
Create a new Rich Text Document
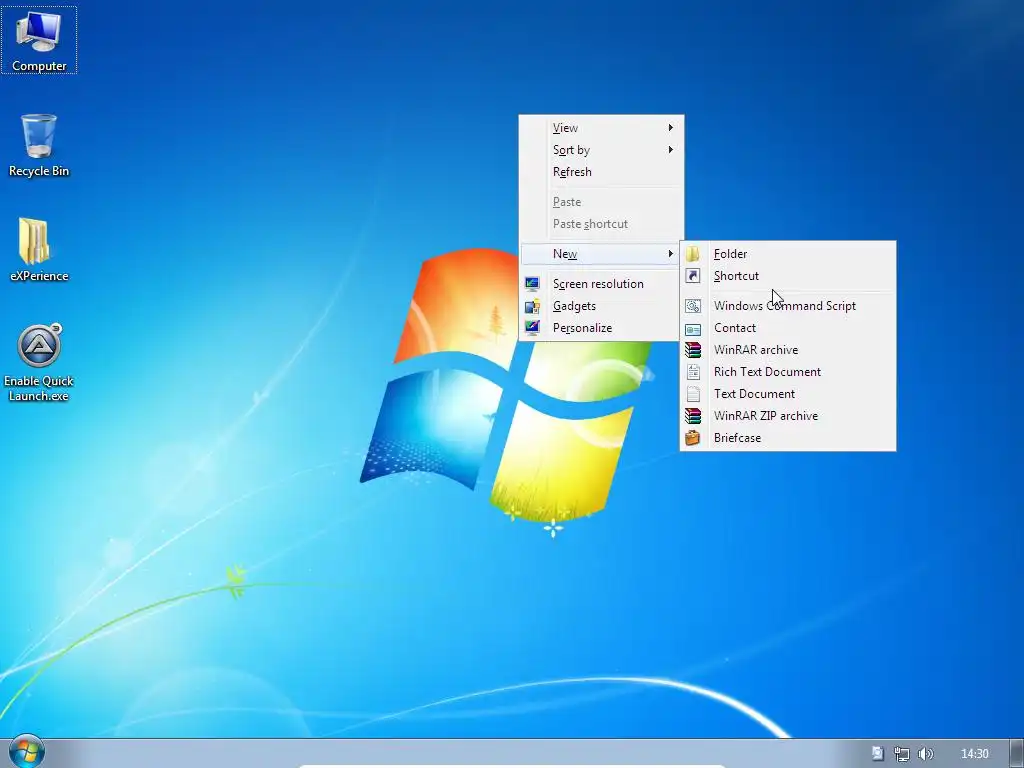coord(788,372)
